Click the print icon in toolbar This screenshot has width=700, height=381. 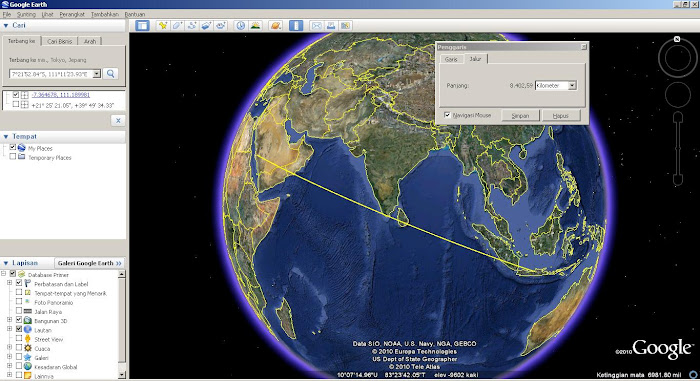point(331,25)
